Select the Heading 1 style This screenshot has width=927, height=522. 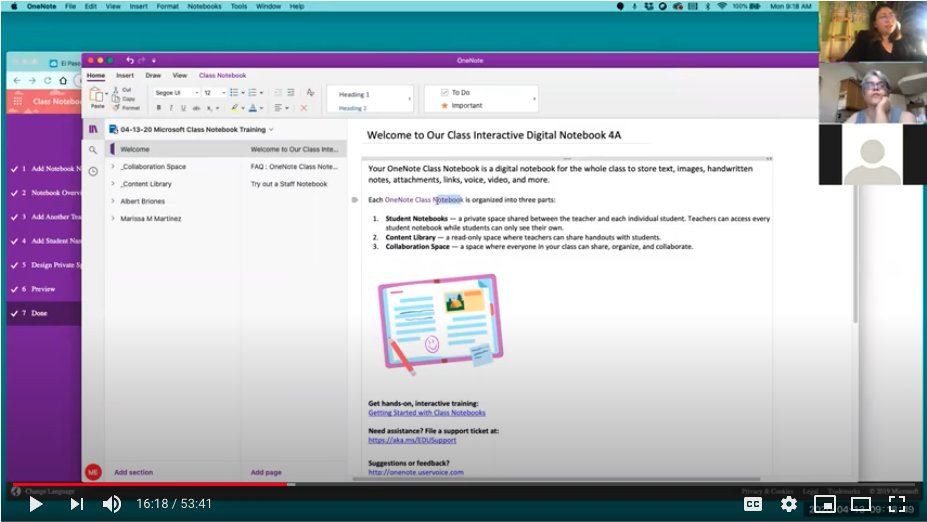(x=354, y=95)
